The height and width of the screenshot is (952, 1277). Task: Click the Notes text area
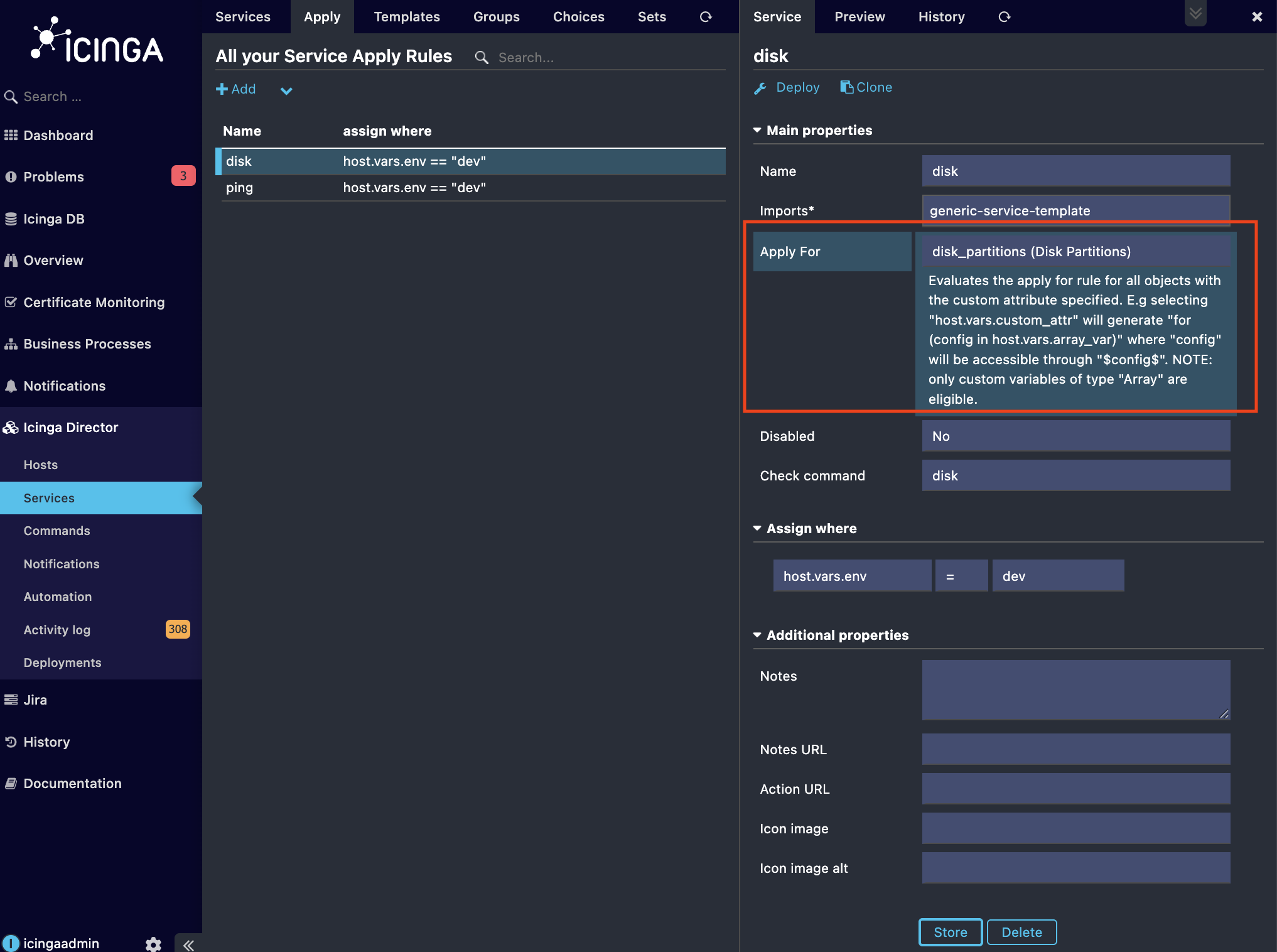point(1076,690)
